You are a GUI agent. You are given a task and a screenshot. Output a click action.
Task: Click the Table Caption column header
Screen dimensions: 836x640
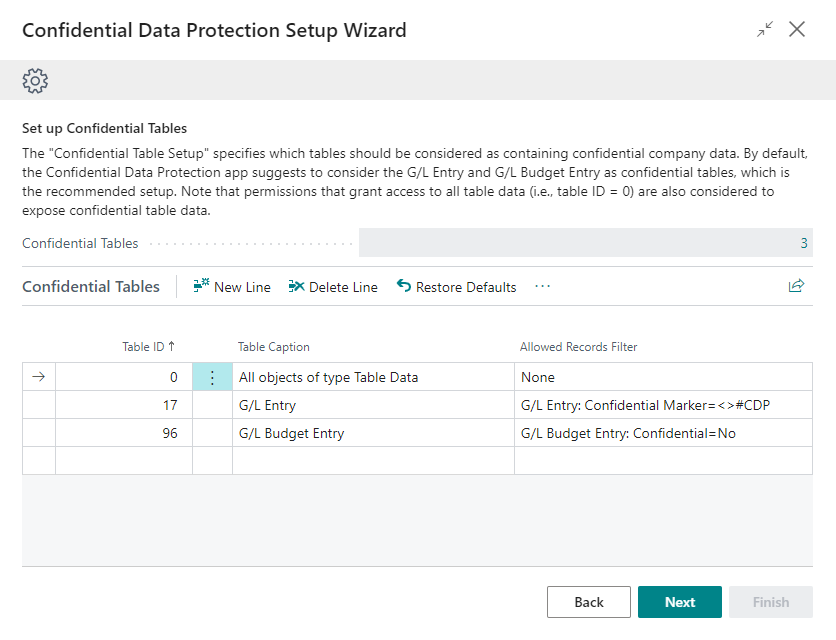[273, 347]
